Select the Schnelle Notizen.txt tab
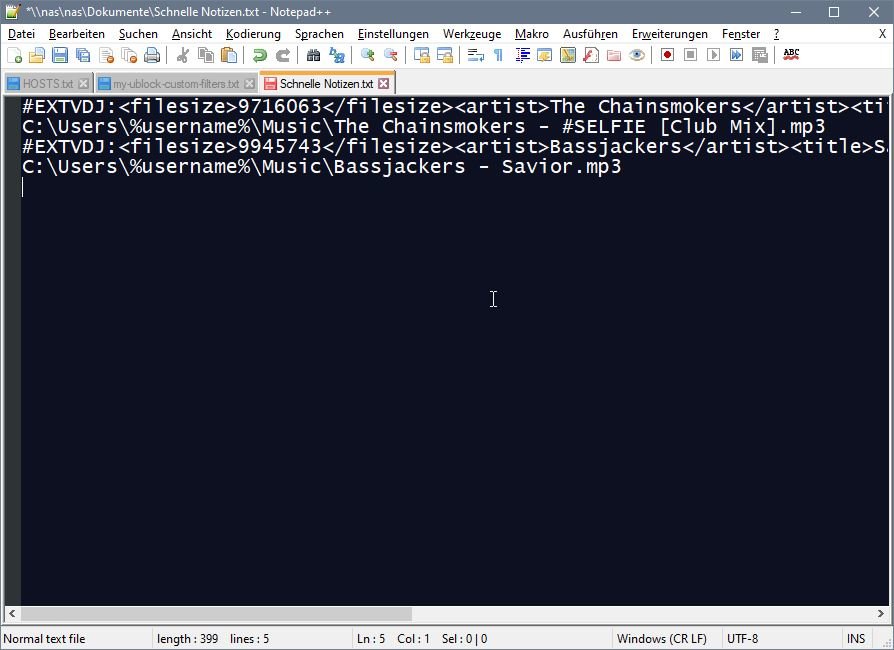Image resolution: width=894 pixels, height=650 pixels. coord(326,84)
